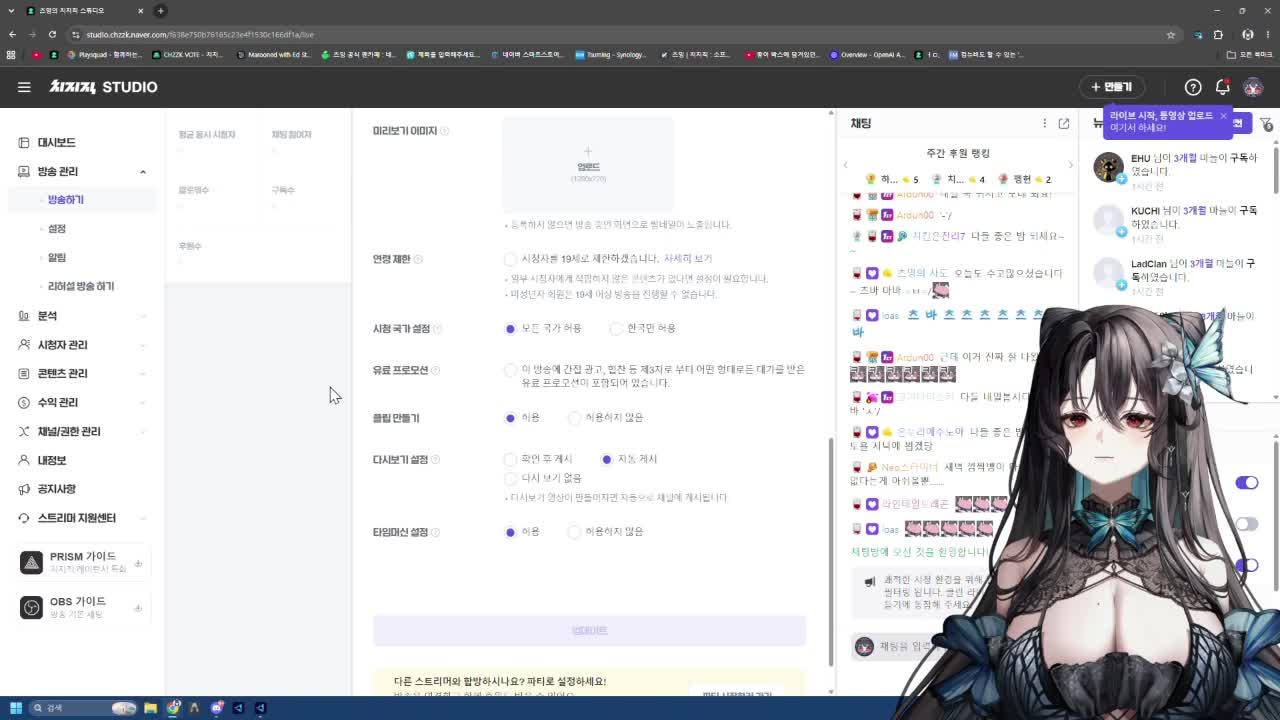Open the notifications bell in the header
The width and height of the screenshot is (1280, 720).
pyautogui.click(x=1222, y=87)
